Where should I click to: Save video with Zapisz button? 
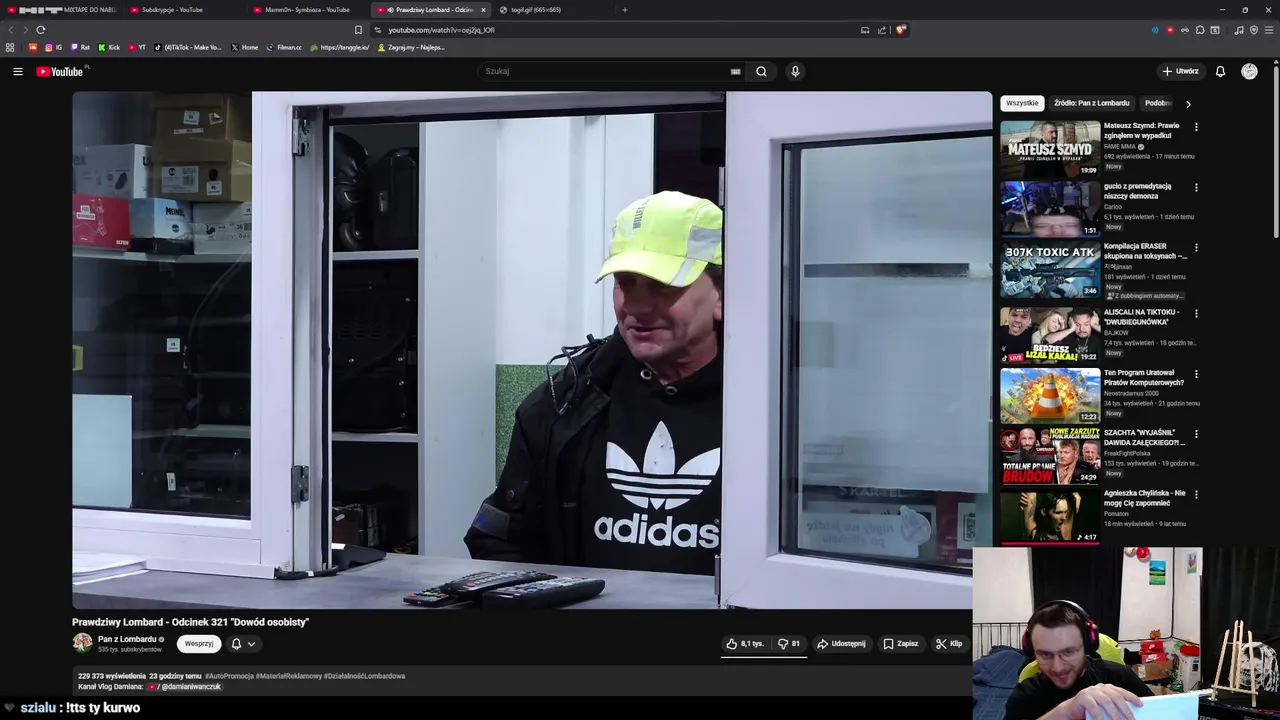(900, 644)
